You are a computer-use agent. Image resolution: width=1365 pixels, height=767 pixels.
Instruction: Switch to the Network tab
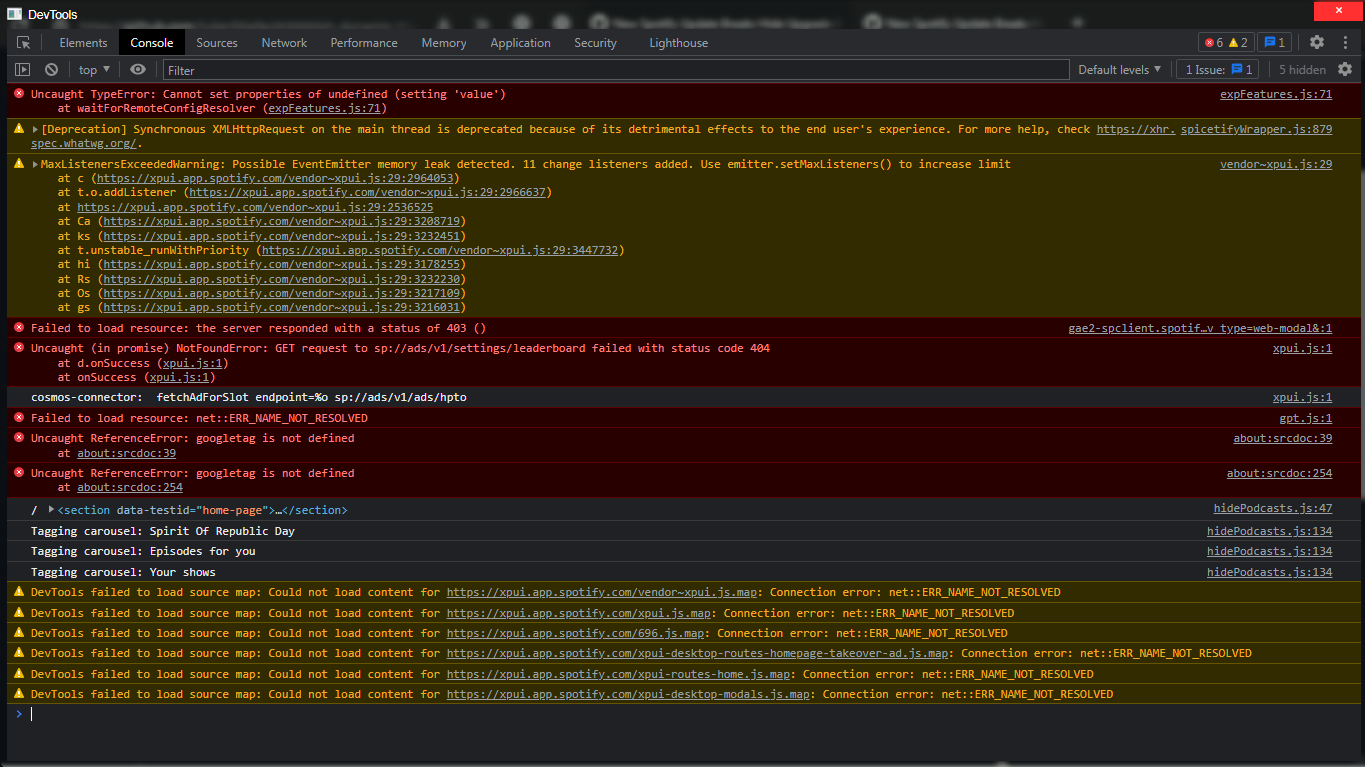coord(284,42)
